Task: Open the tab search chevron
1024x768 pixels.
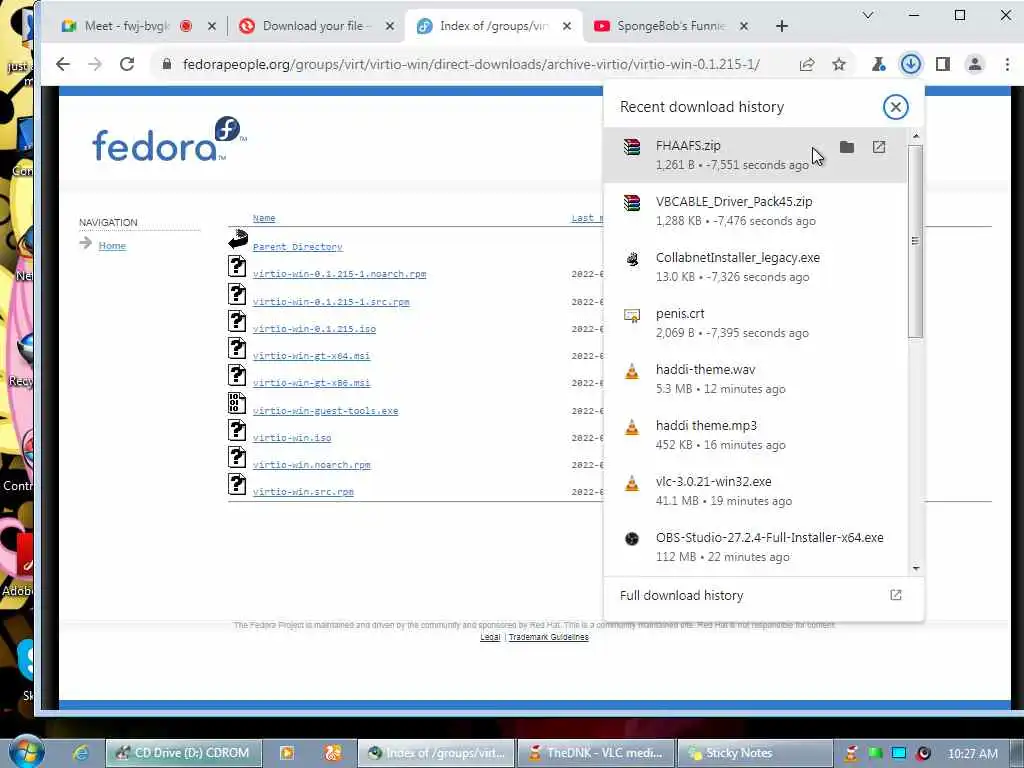Action: coord(868,15)
